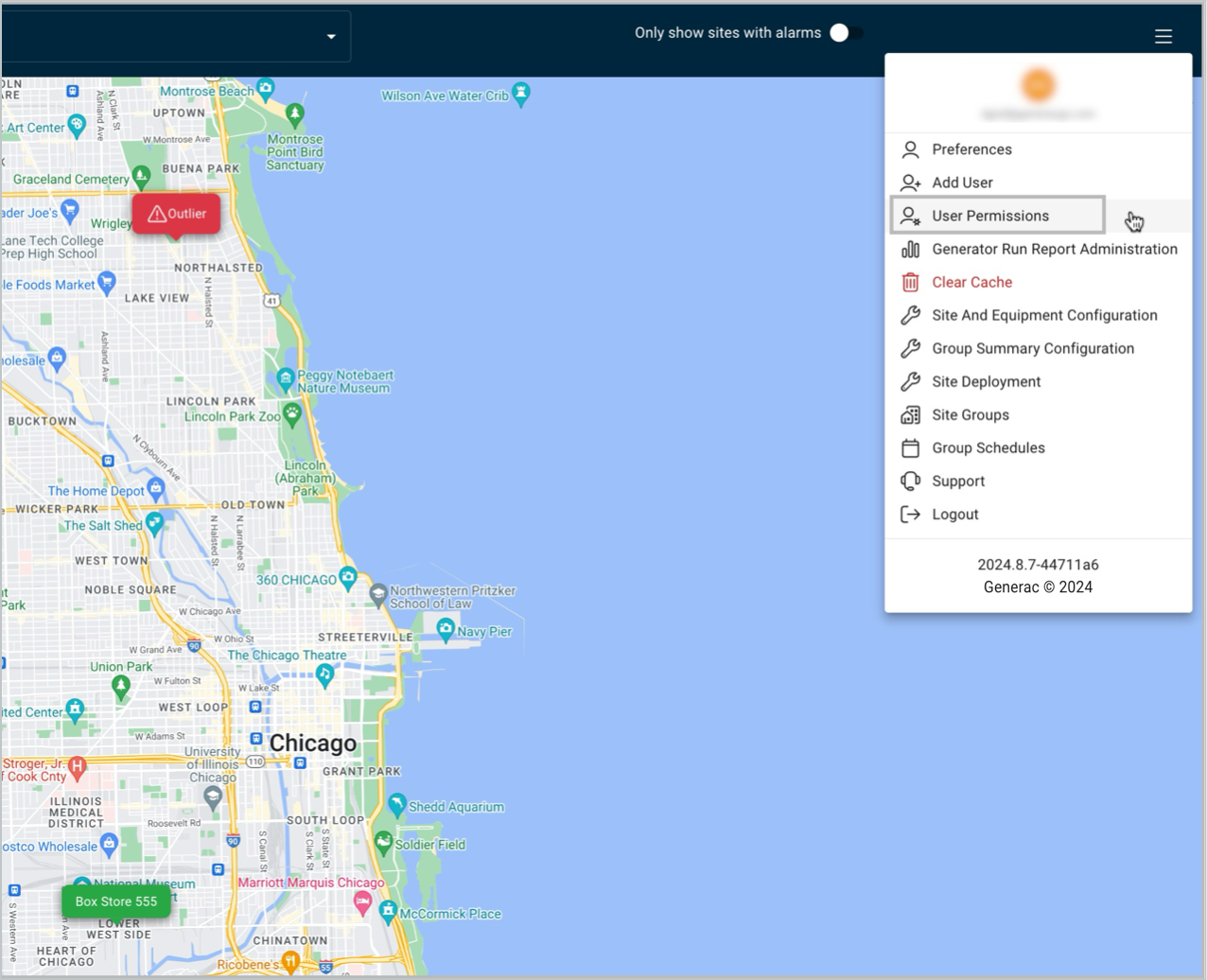Click the hamburger menu icon

[x=1163, y=36]
